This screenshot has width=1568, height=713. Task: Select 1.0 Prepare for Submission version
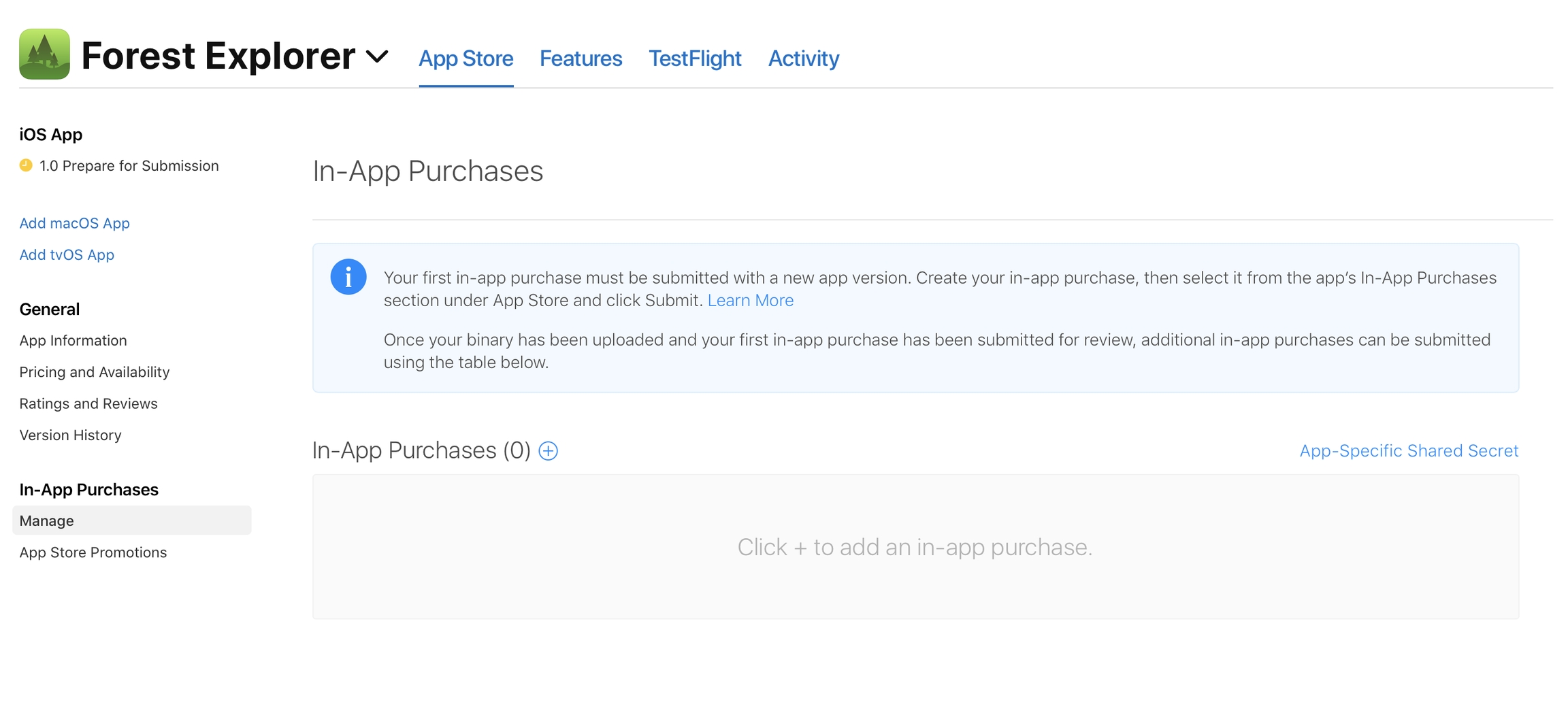coord(129,165)
